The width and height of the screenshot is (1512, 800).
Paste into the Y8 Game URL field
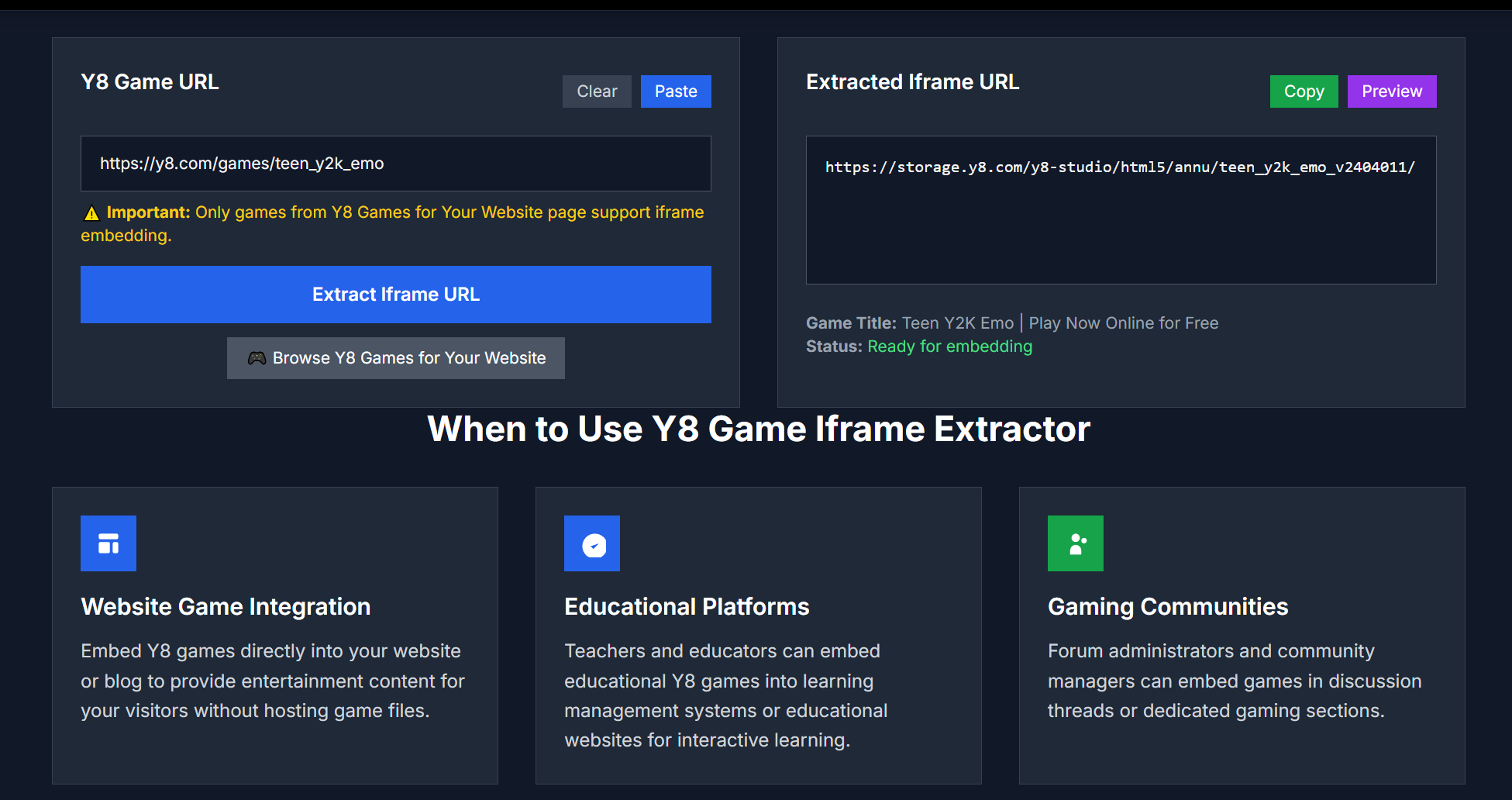click(676, 91)
